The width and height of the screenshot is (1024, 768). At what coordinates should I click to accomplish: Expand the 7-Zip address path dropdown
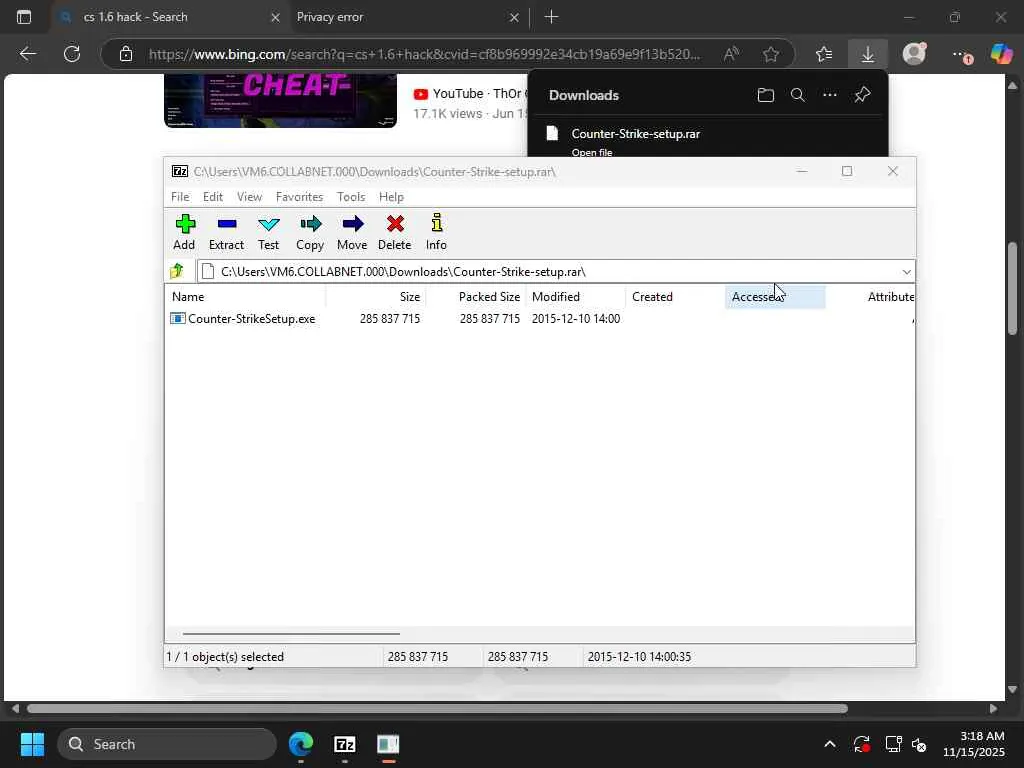pos(906,272)
